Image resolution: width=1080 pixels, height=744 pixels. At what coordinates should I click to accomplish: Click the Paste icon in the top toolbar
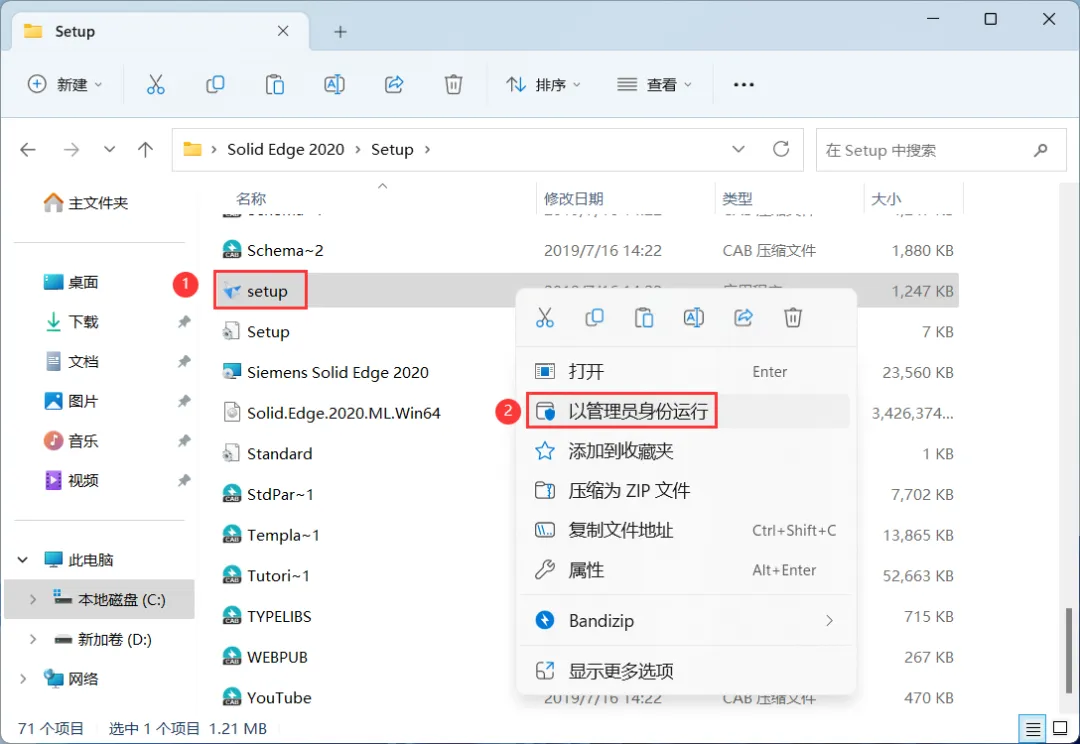[275, 85]
